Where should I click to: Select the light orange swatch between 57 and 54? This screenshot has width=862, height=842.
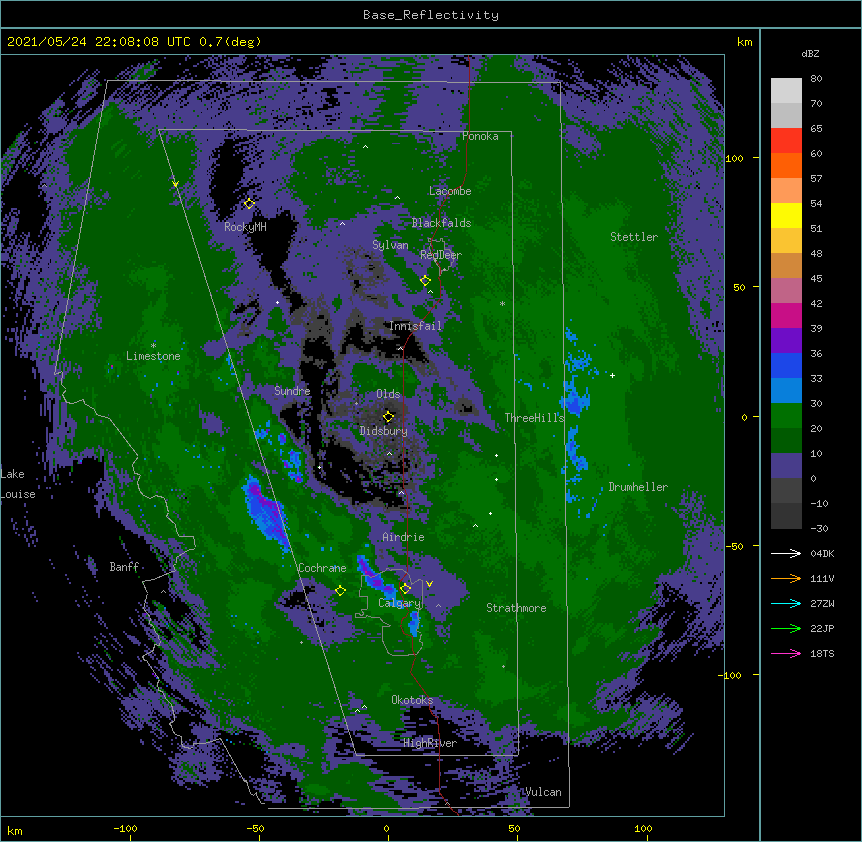pyautogui.click(x=786, y=191)
